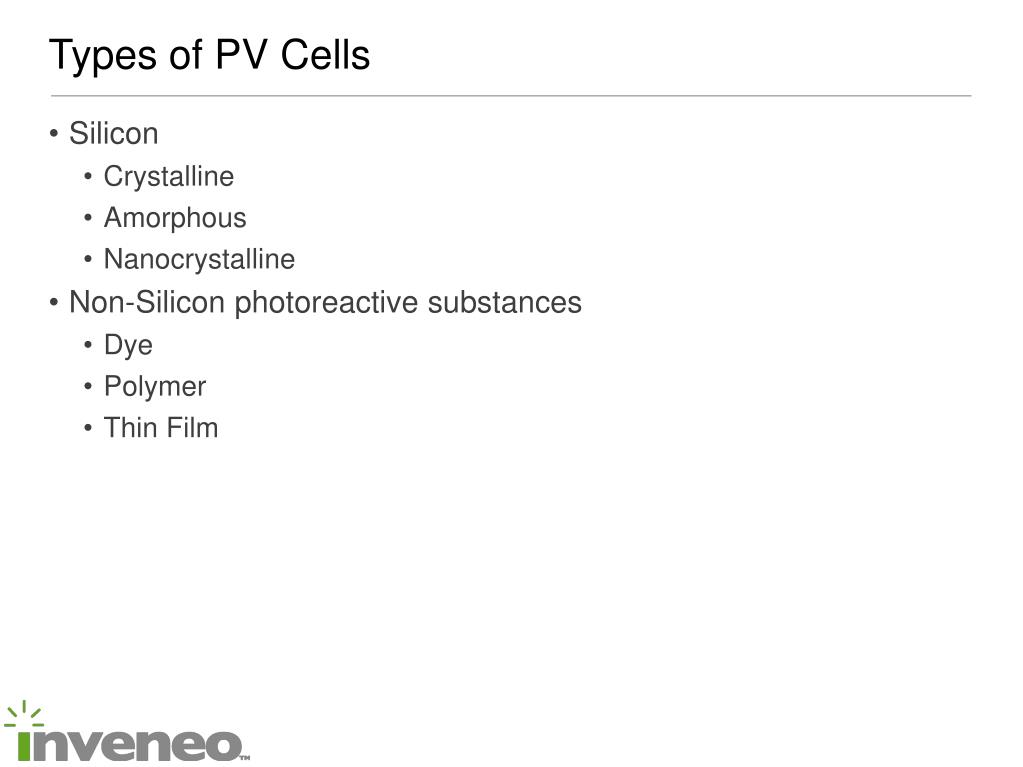Click the Silicon bullet text
Screen dimensions: 1023x767
(114, 133)
